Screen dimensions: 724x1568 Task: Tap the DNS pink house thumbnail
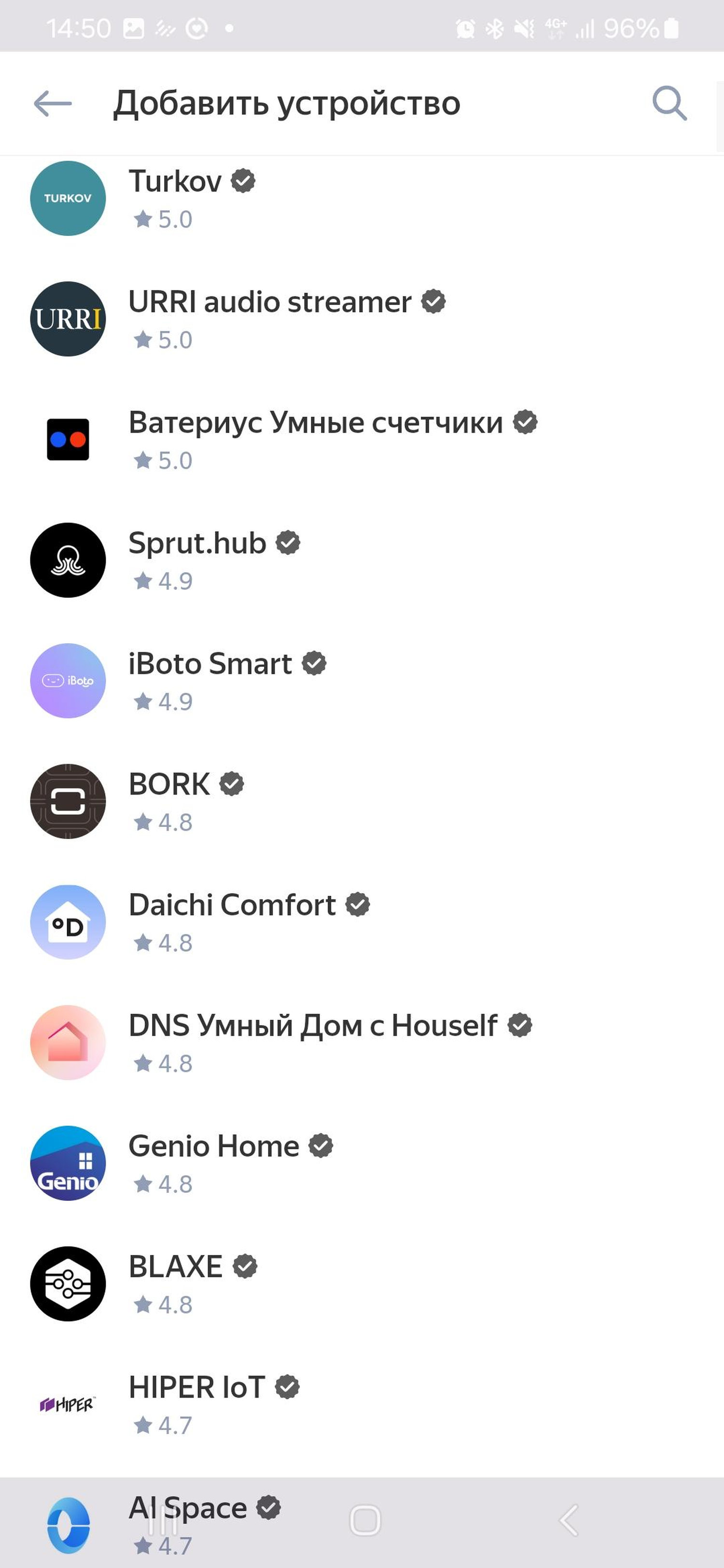click(68, 1043)
